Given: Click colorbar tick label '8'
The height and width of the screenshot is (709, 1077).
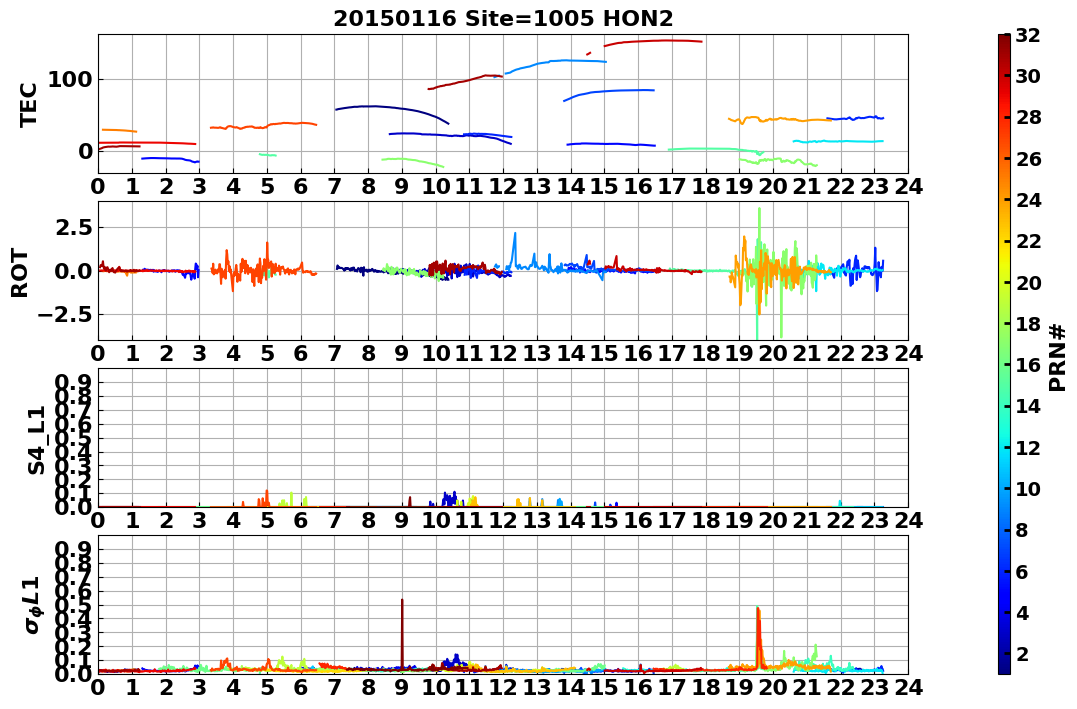Looking at the screenshot, I should pos(1022,530).
